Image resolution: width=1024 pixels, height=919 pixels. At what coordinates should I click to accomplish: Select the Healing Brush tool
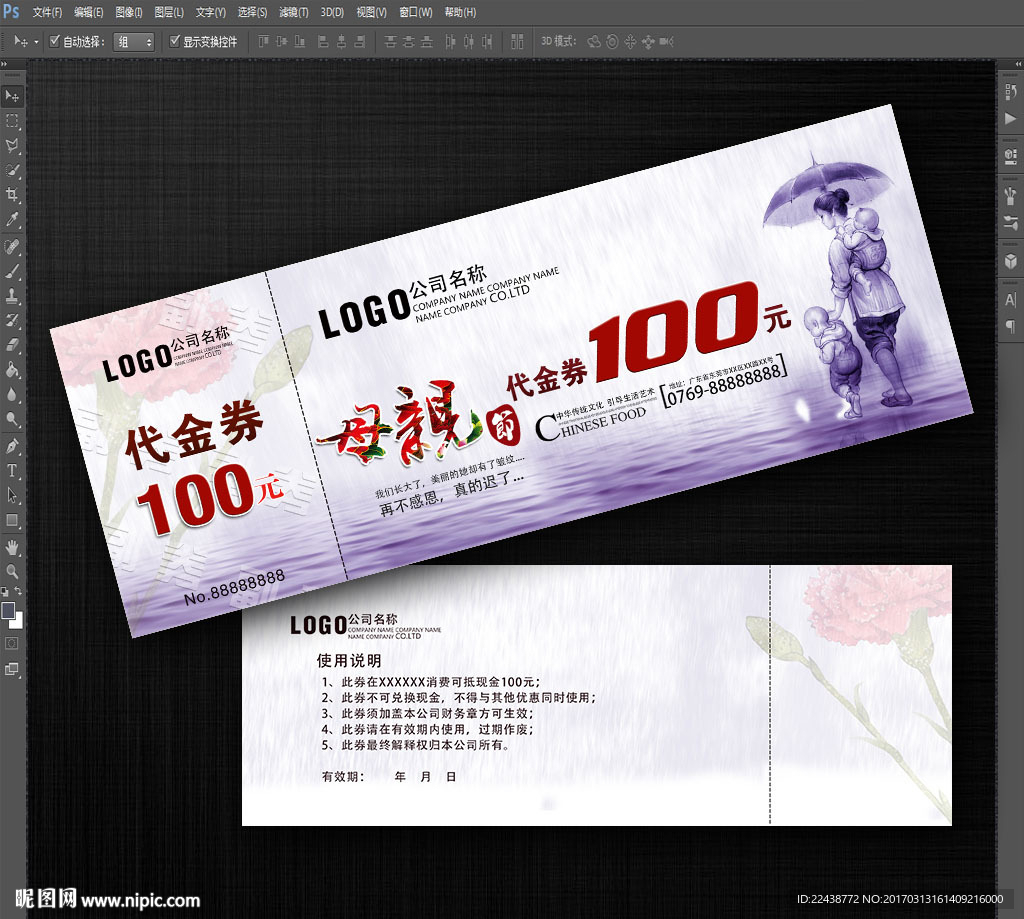click(12, 247)
